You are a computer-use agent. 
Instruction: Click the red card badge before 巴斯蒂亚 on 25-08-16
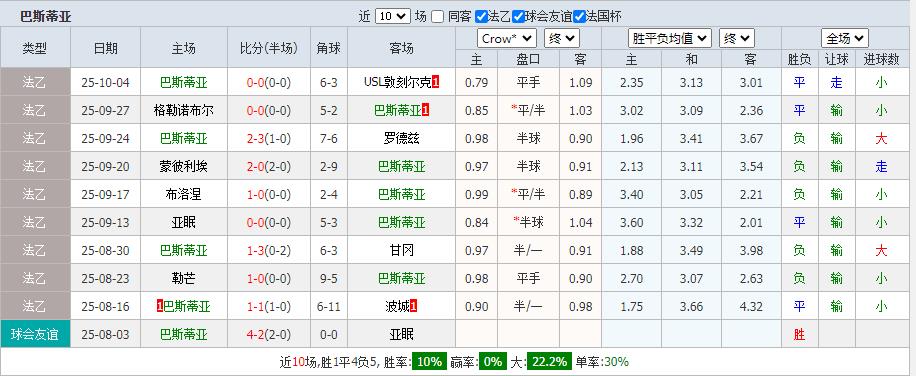[159, 307]
